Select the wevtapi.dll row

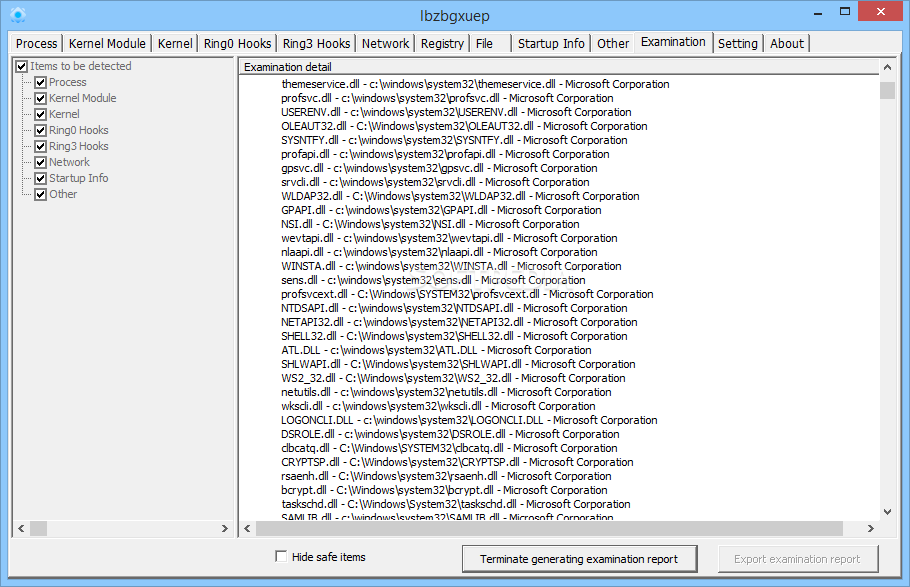449,238
